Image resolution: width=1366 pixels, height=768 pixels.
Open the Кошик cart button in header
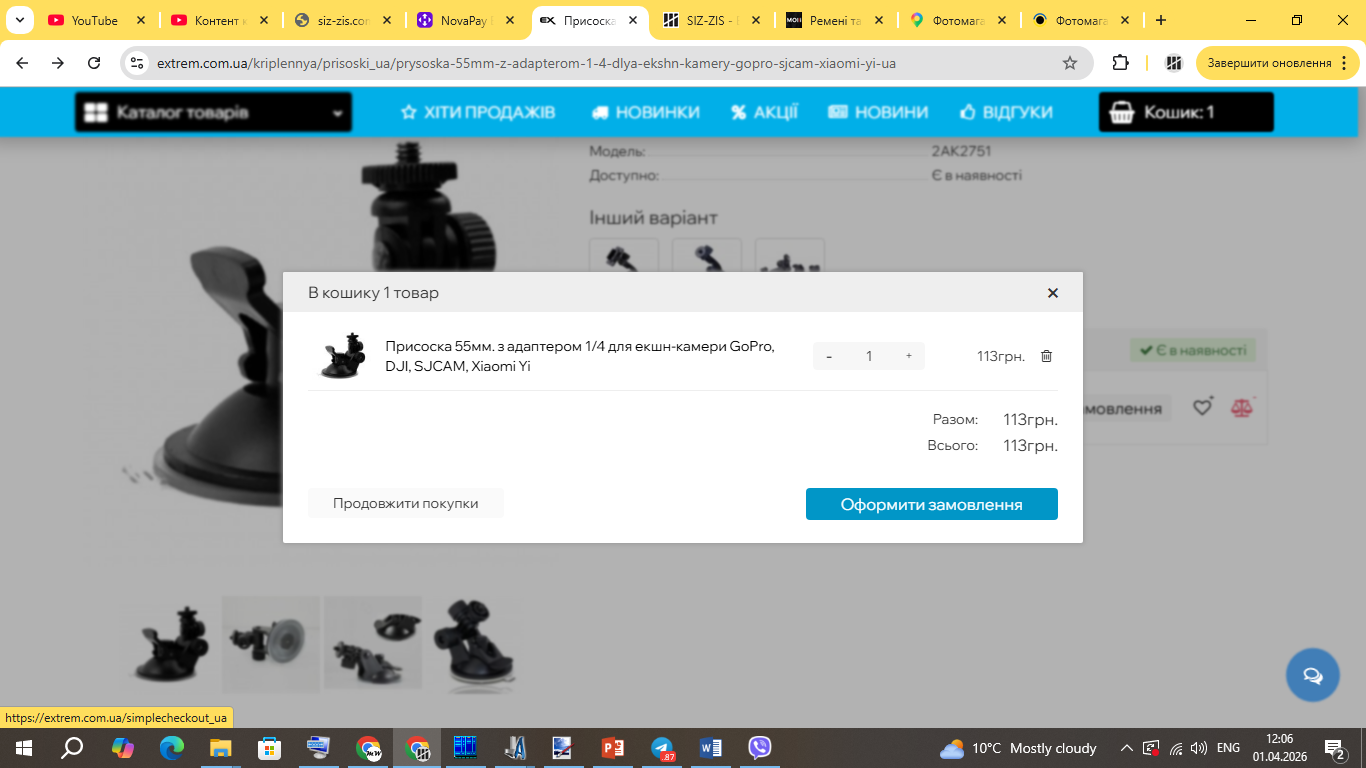(x=1185, y=112)
